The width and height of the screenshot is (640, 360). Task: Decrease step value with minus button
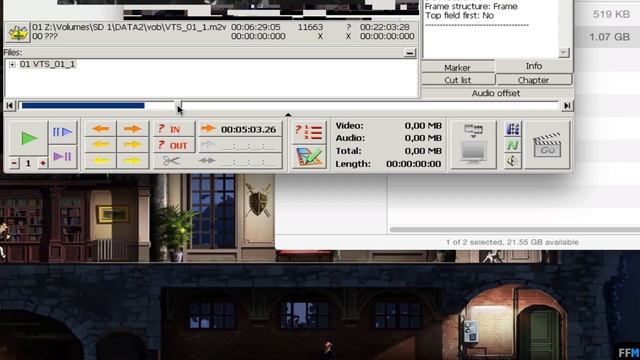tap(14, 163)
